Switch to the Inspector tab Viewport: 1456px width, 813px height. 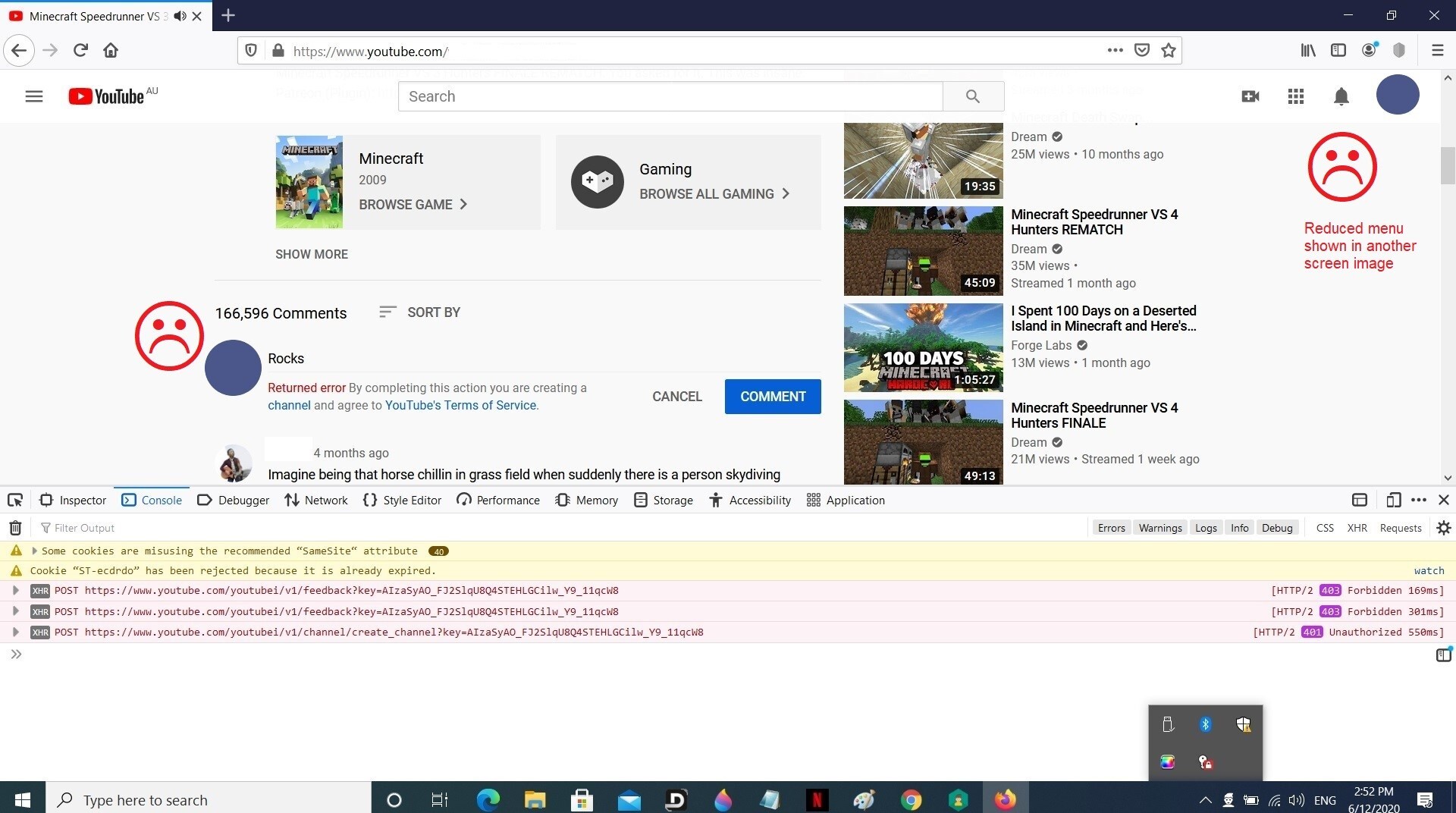tap(74, 500)
